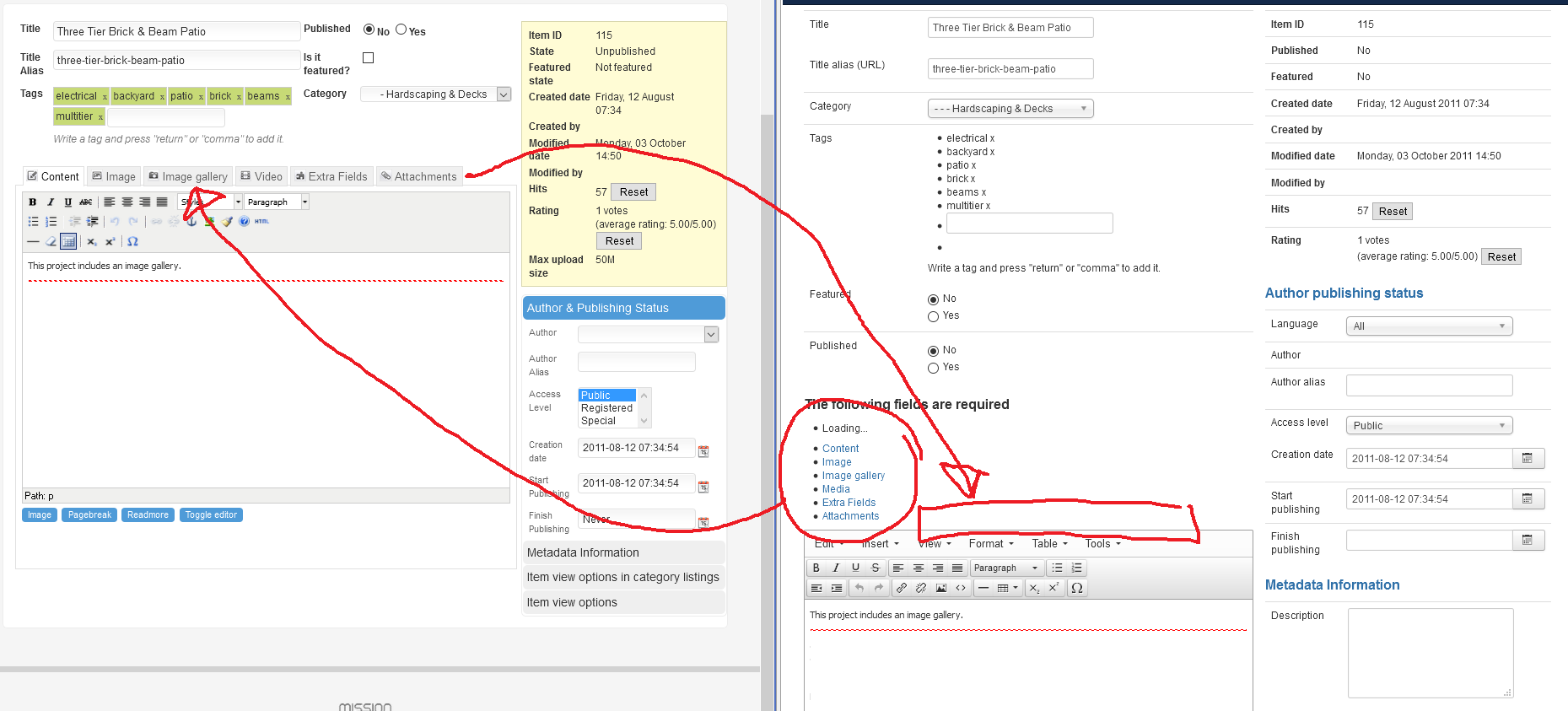Toggle bold in the right editor toolbar

(816, 568)
